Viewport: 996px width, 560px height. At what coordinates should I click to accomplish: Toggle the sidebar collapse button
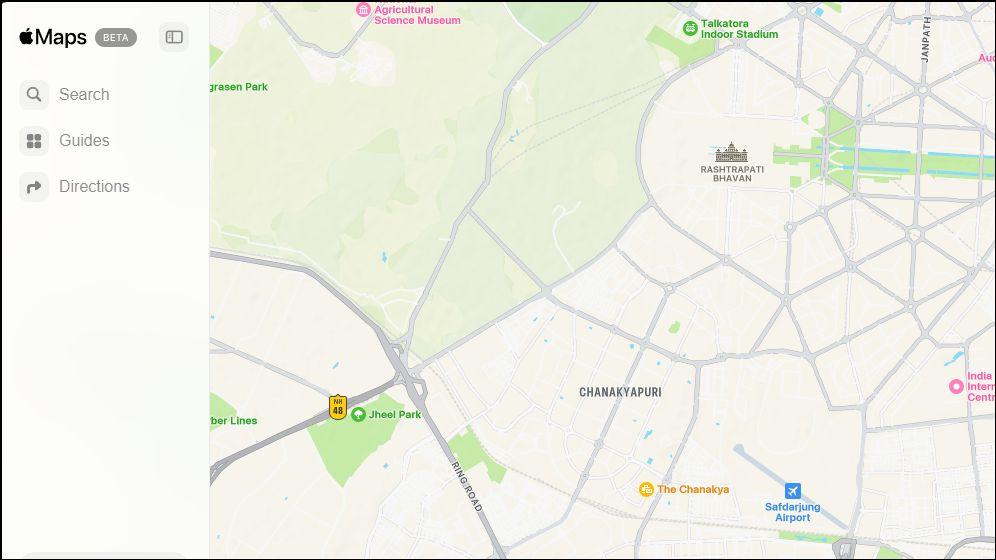(174, 37)
